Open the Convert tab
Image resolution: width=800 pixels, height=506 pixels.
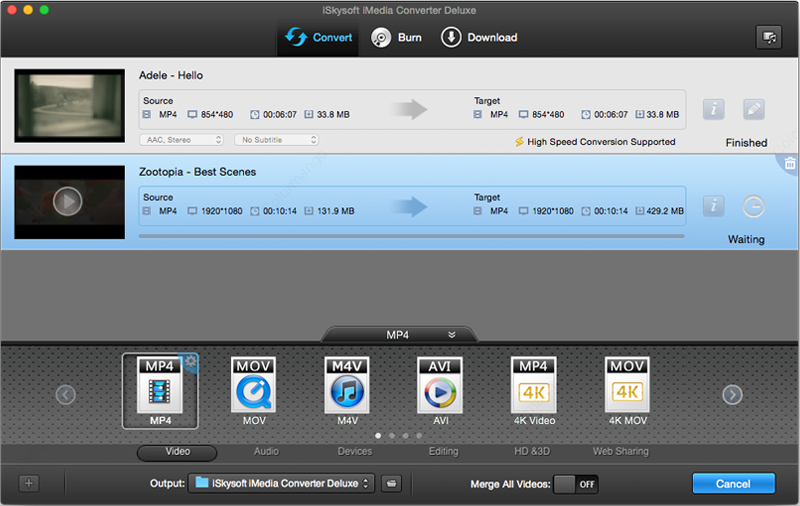(318, 37)
